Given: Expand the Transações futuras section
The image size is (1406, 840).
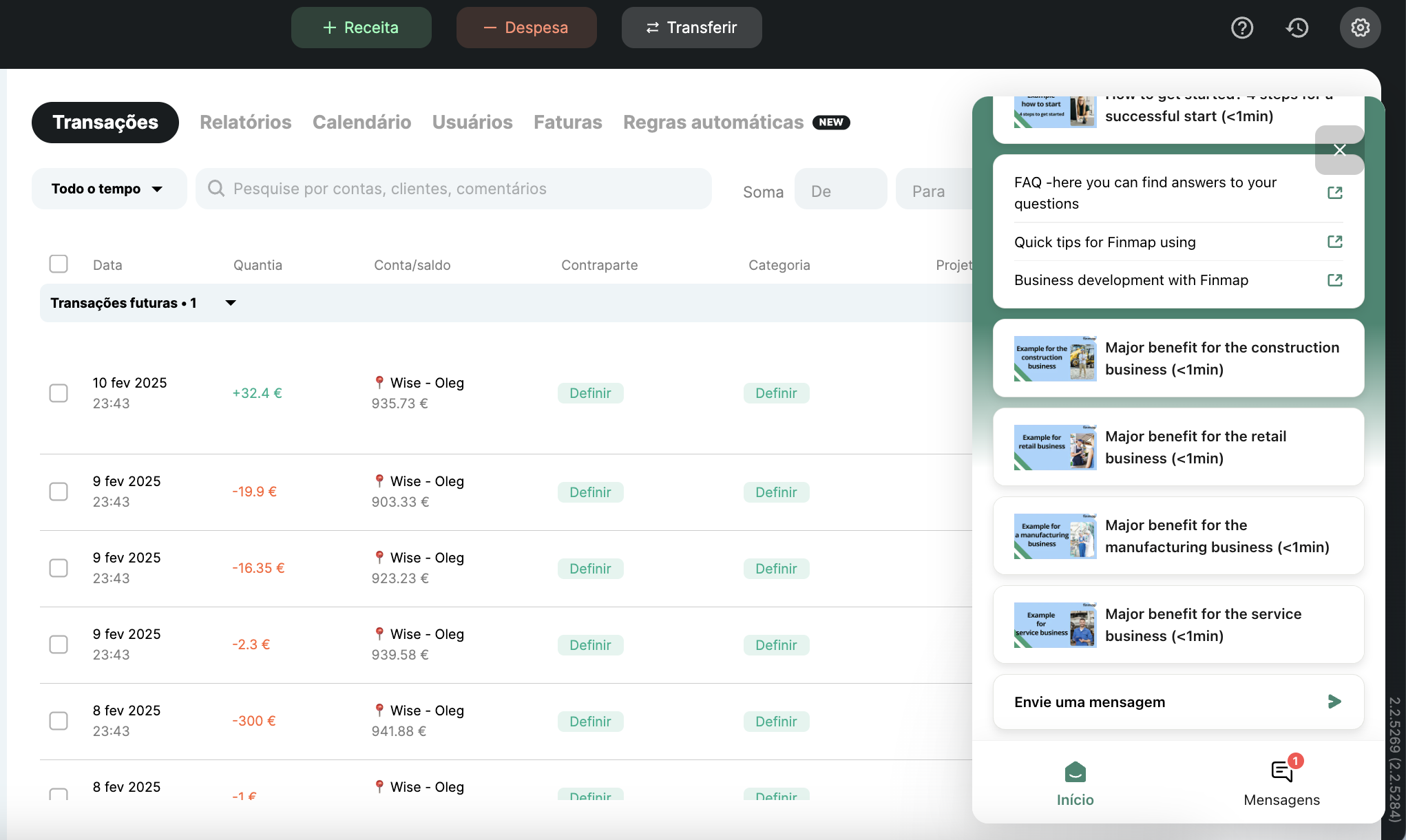Looking at the screenshot, I should pyautogui.click(x=231, y=303).
